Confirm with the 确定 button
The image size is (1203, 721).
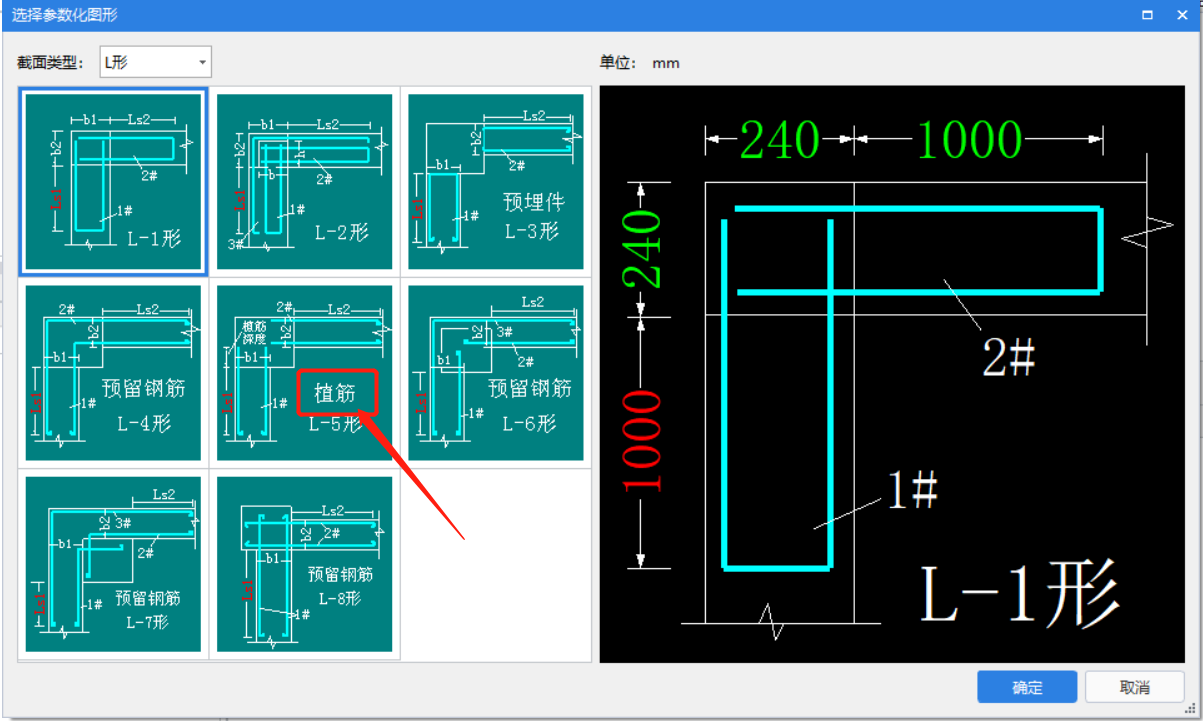coord(1027,687)
